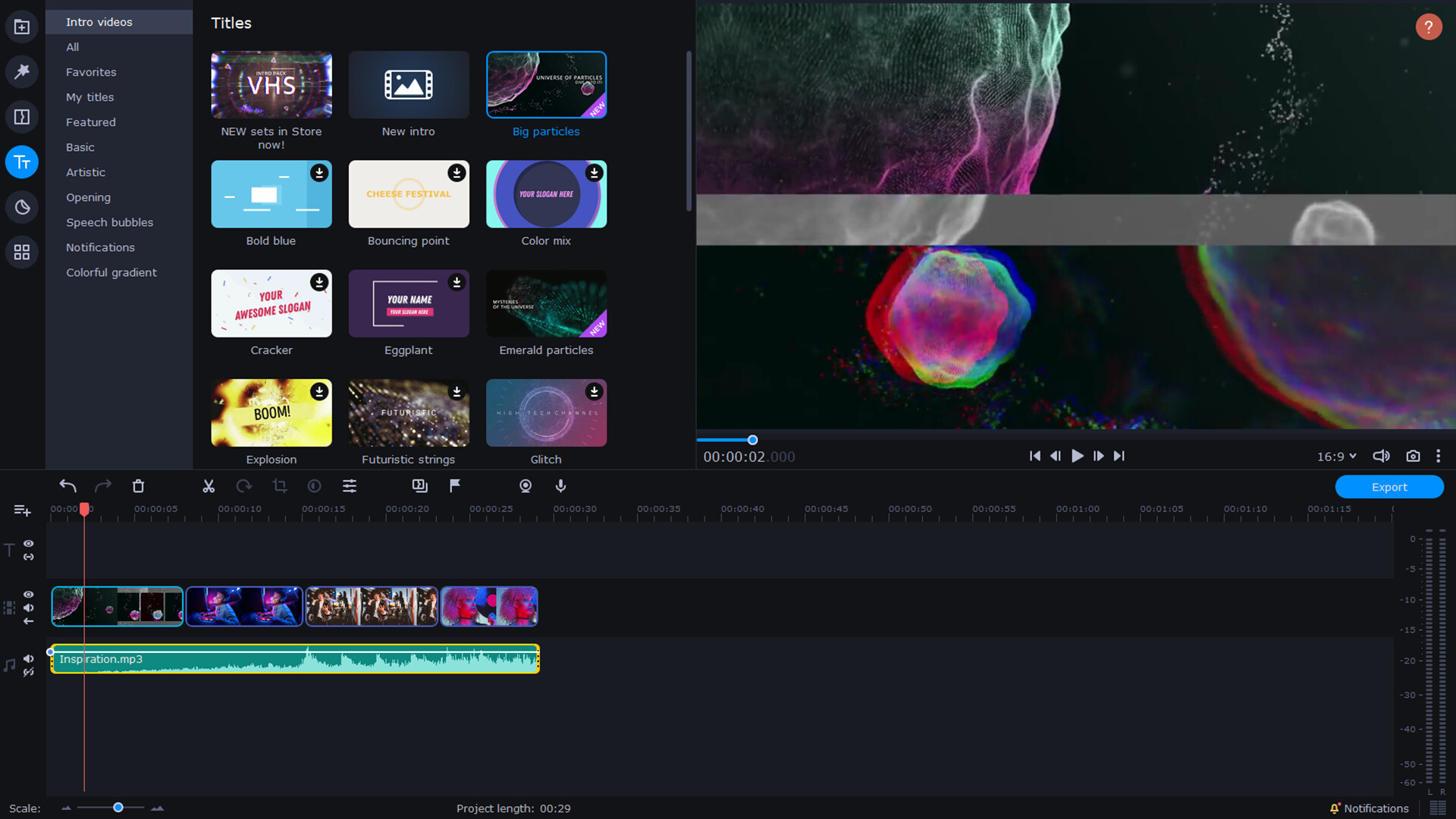This screenshot has height=819, width=1456.
Task: Click the Export button
Action: pyautogui.click(x=1390, y=487)
